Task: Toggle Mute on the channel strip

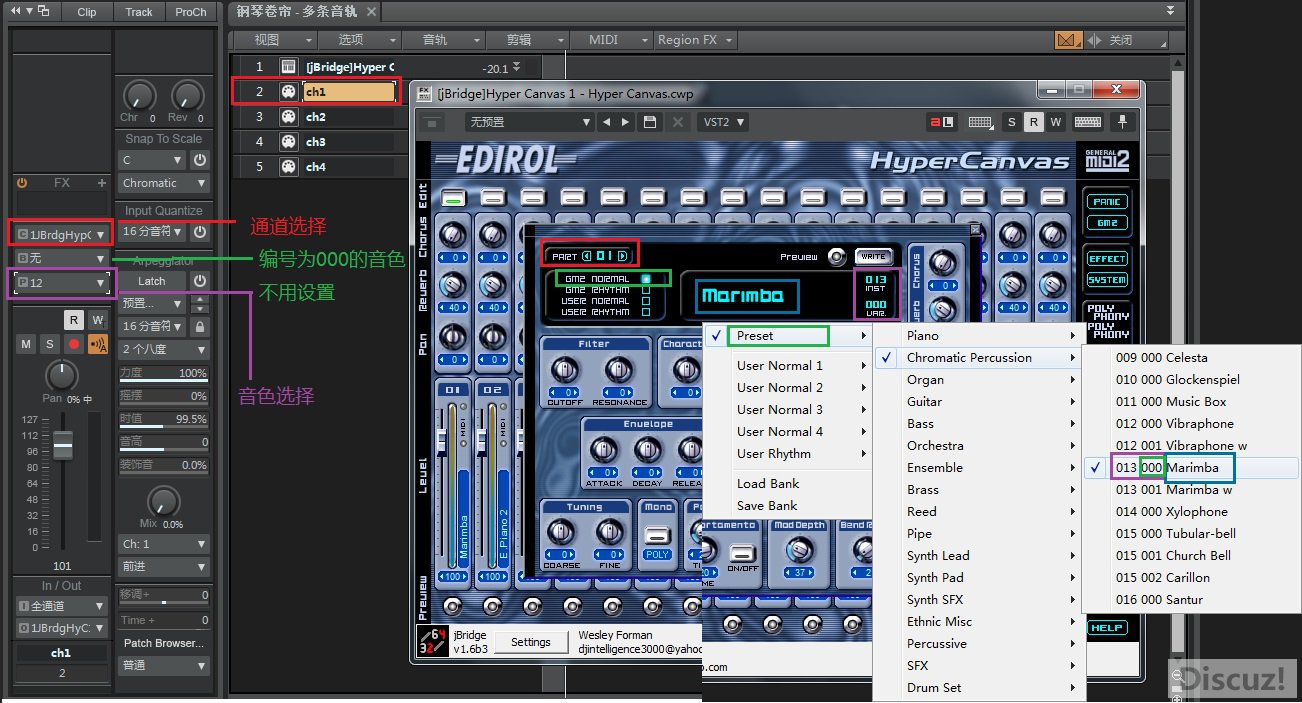Action: click(x=26, y=344)
